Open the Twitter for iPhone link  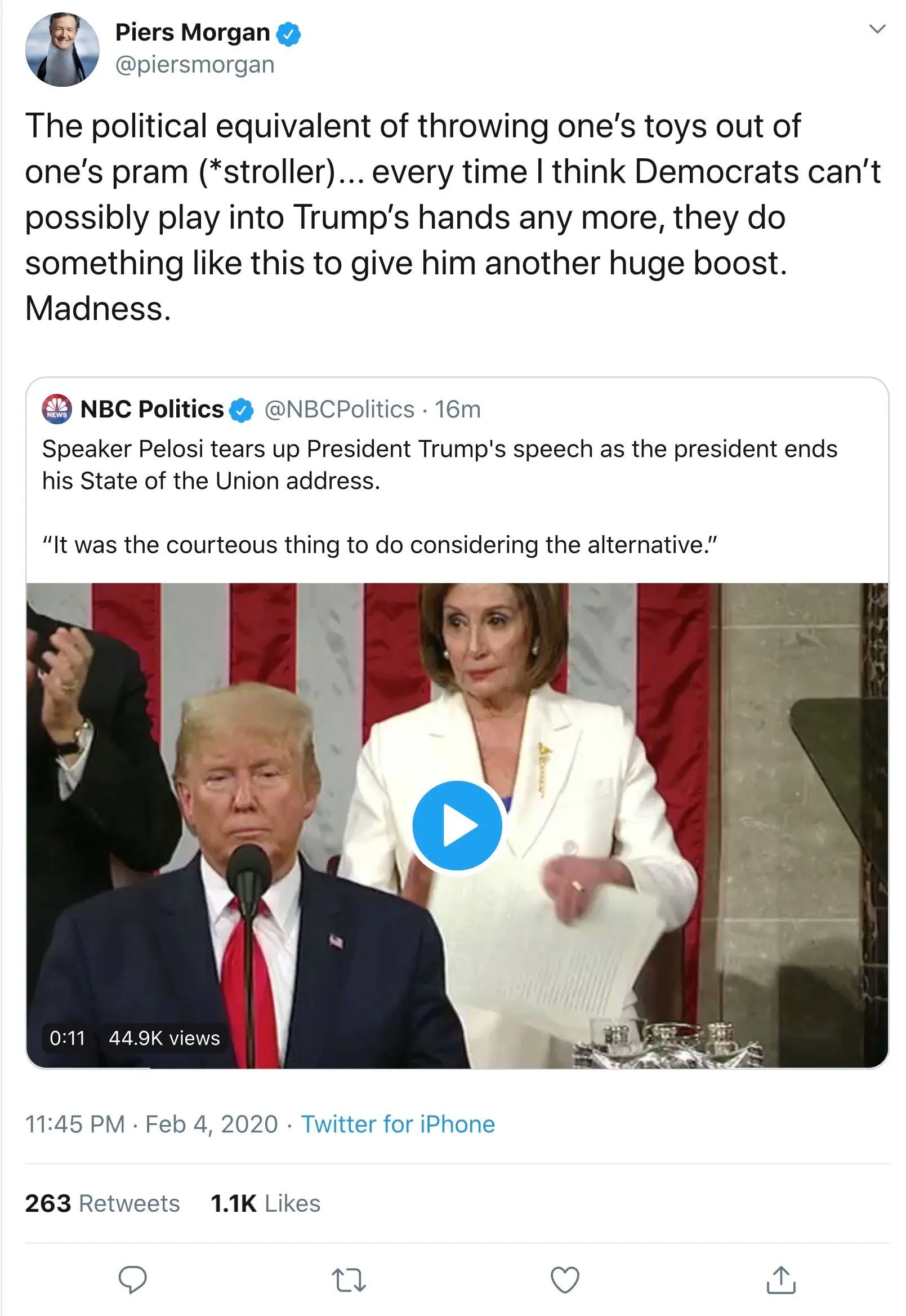pos(398,1124)
